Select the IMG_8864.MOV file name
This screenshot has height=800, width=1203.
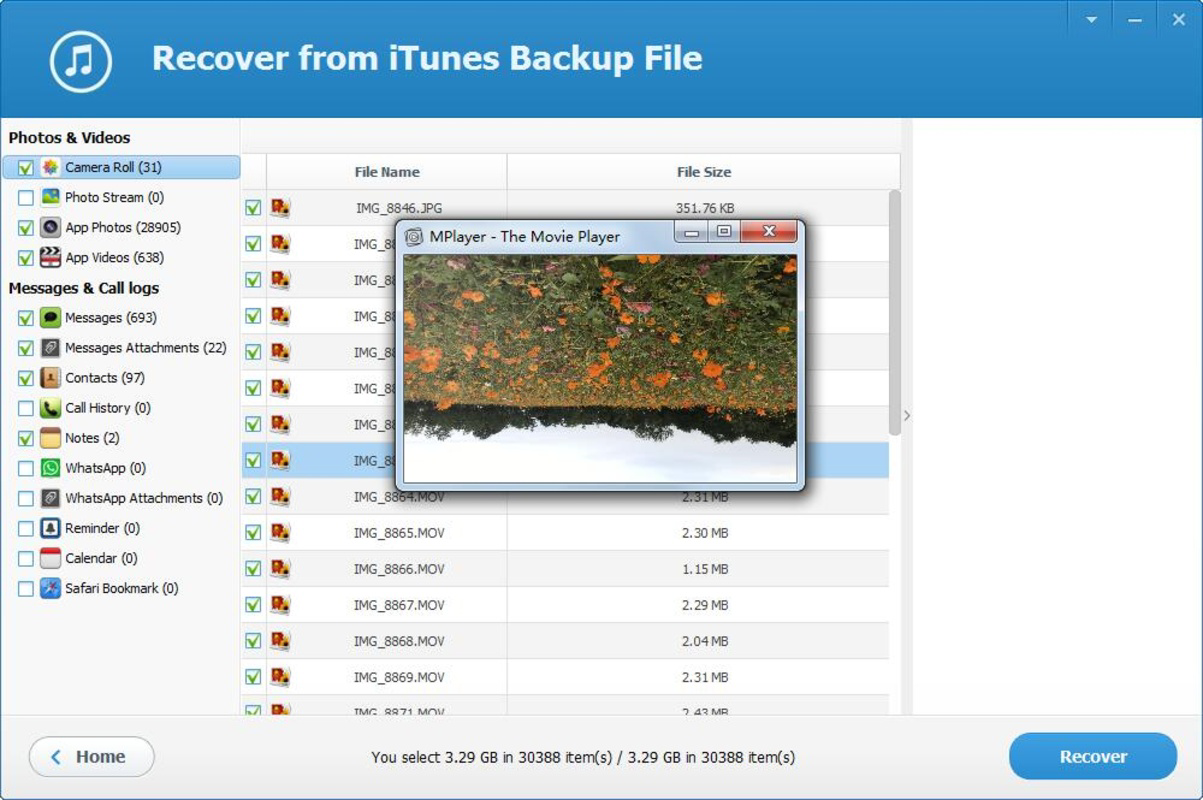pyautogui.click(x=399, y=497)
